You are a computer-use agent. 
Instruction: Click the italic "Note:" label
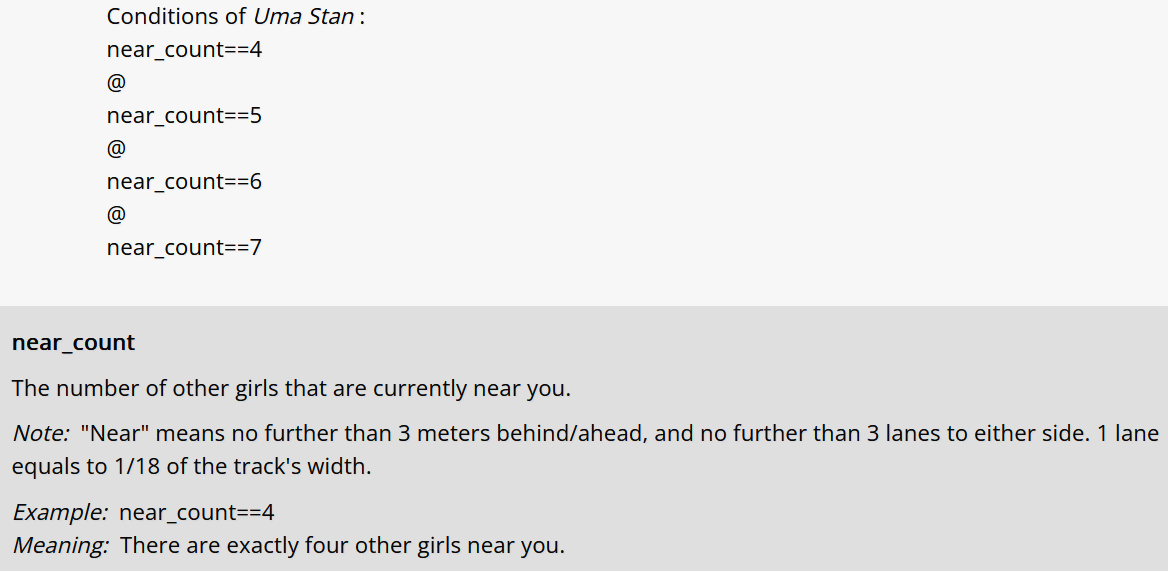coord(41,434)
